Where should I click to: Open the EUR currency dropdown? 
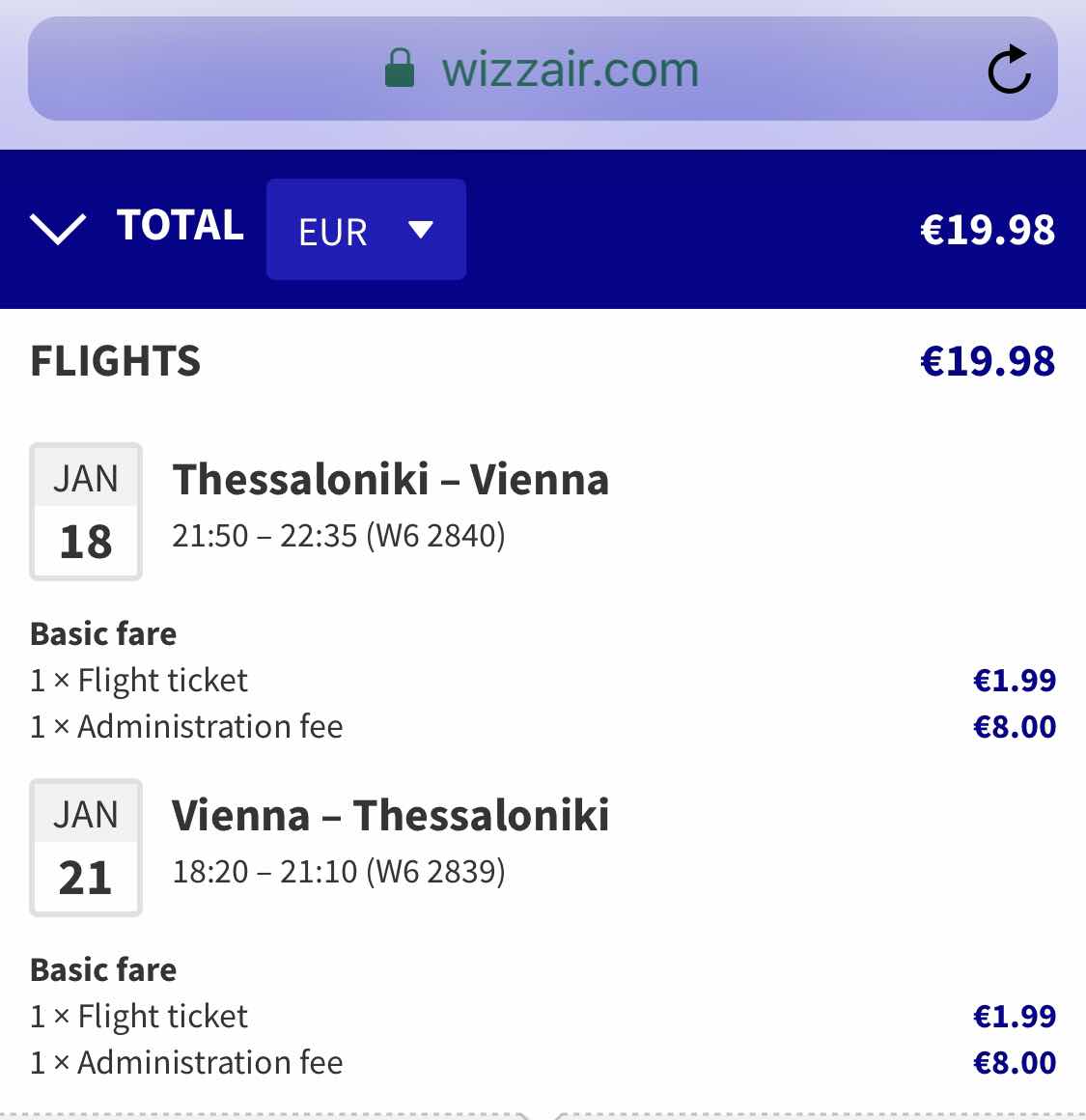366,229
